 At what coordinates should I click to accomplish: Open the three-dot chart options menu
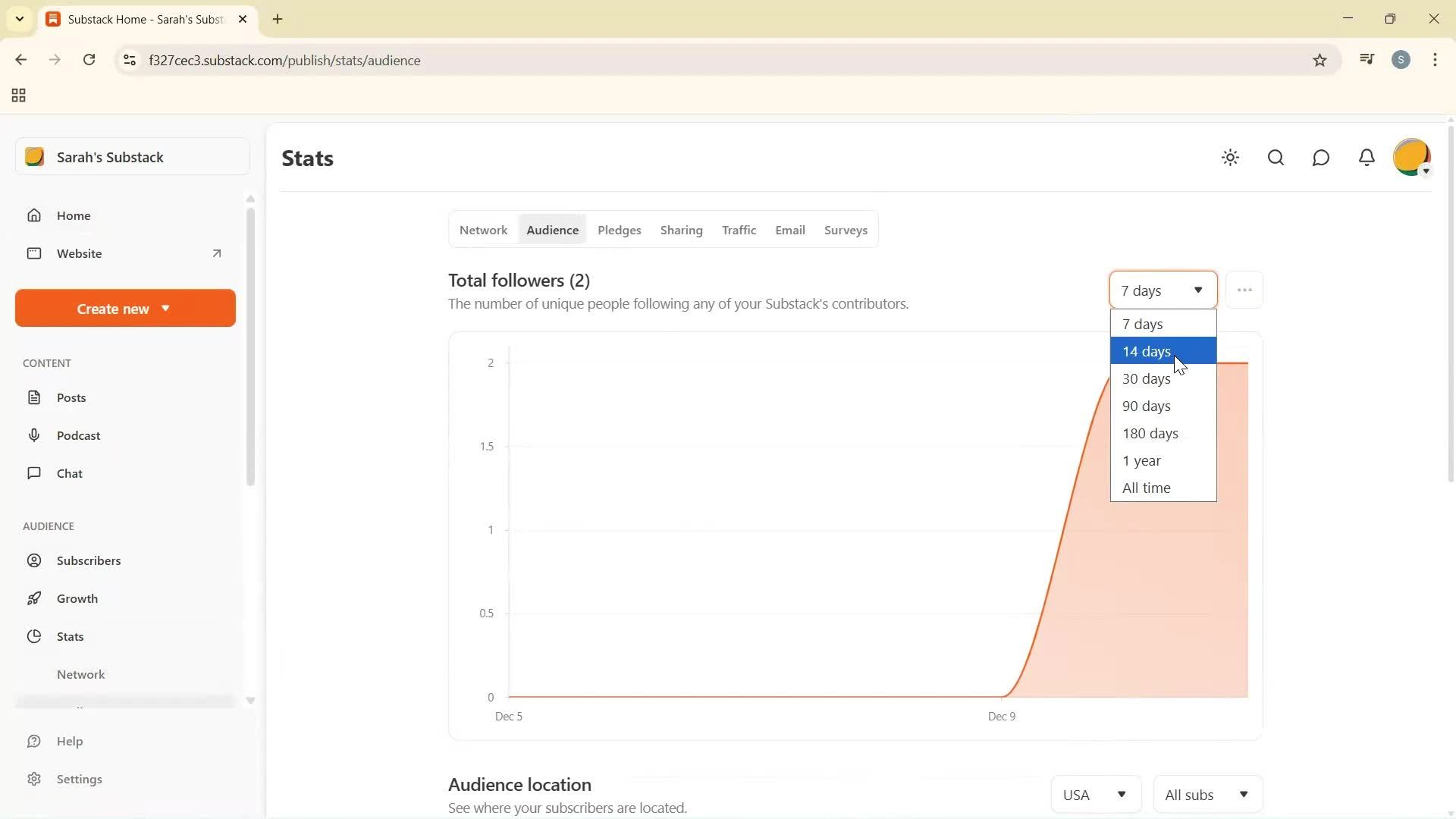[1244, 290]
